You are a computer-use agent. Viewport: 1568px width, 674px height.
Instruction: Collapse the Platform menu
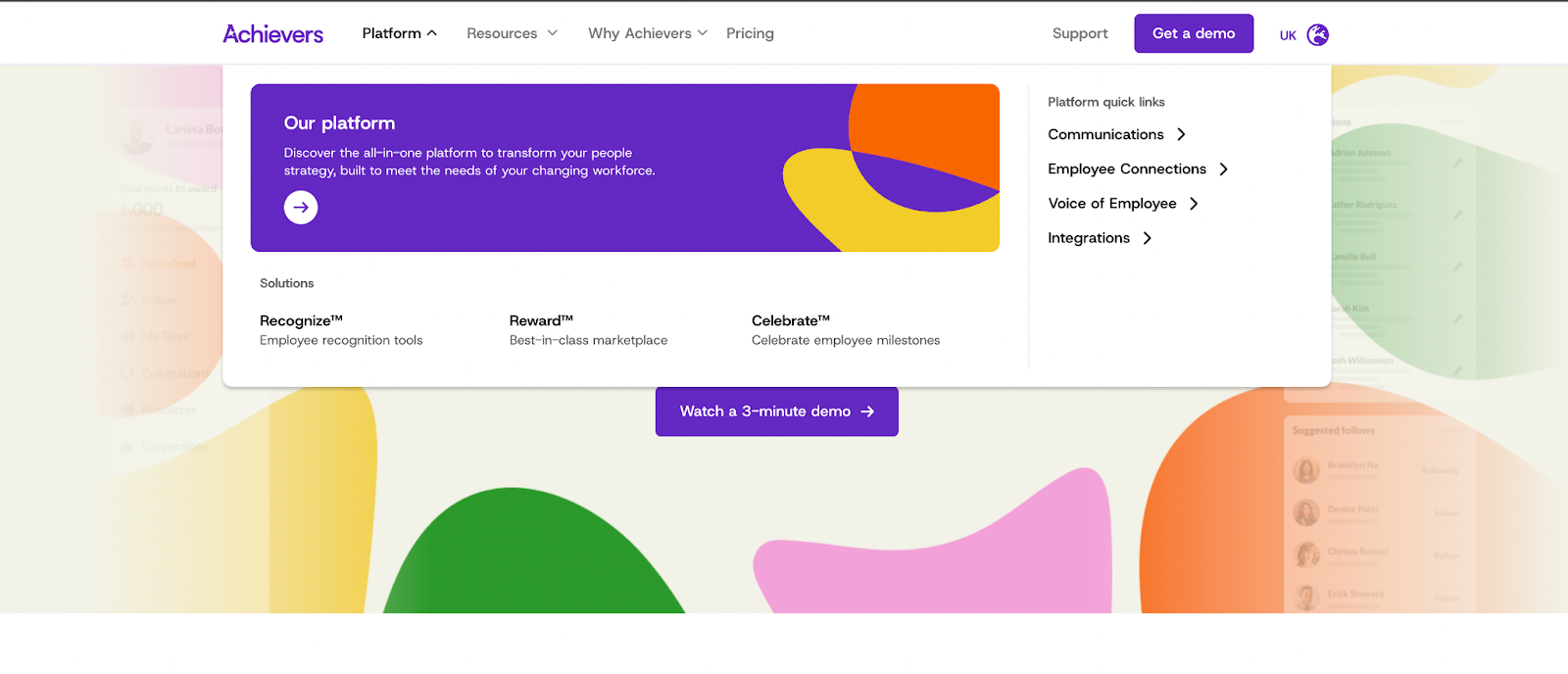[x=399, y=33]
